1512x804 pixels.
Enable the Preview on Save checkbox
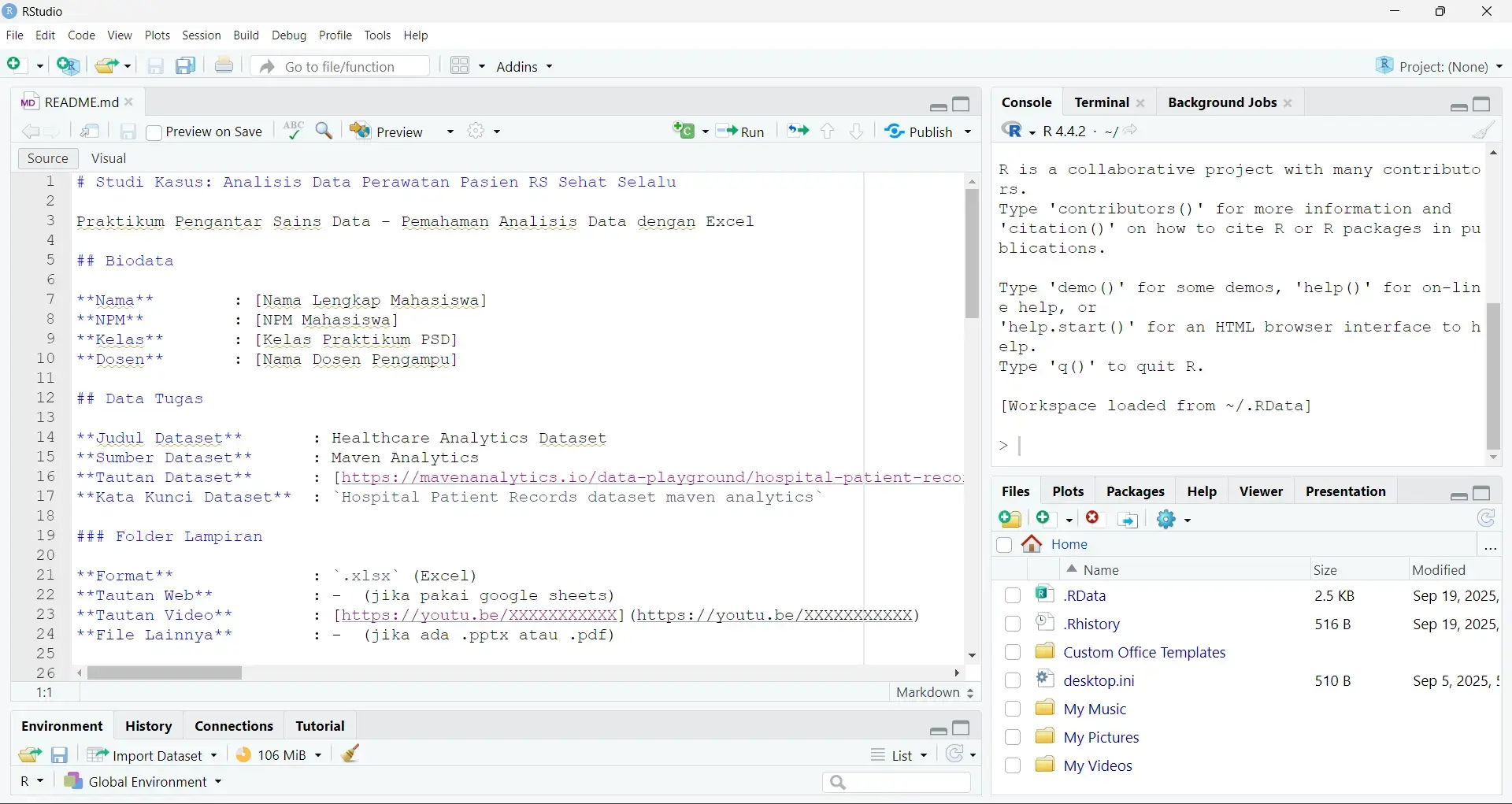pos(154,132)
